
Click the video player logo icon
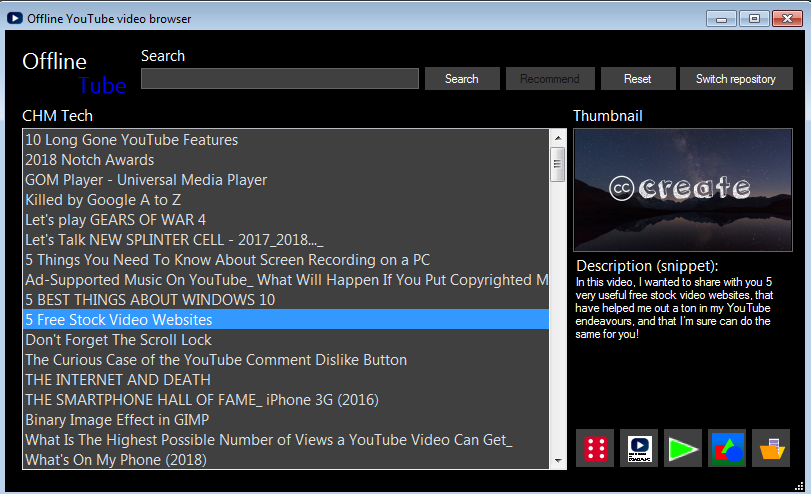click(x=639, y=448)
